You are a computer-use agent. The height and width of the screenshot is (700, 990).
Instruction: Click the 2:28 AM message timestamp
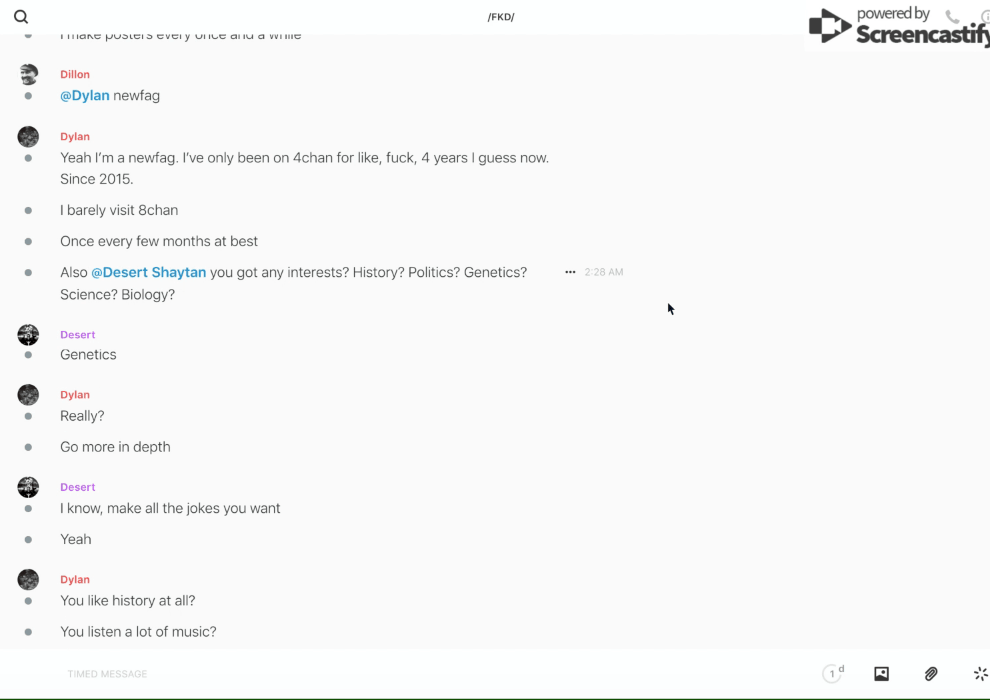pyautogui.click(x=604, y=272)
